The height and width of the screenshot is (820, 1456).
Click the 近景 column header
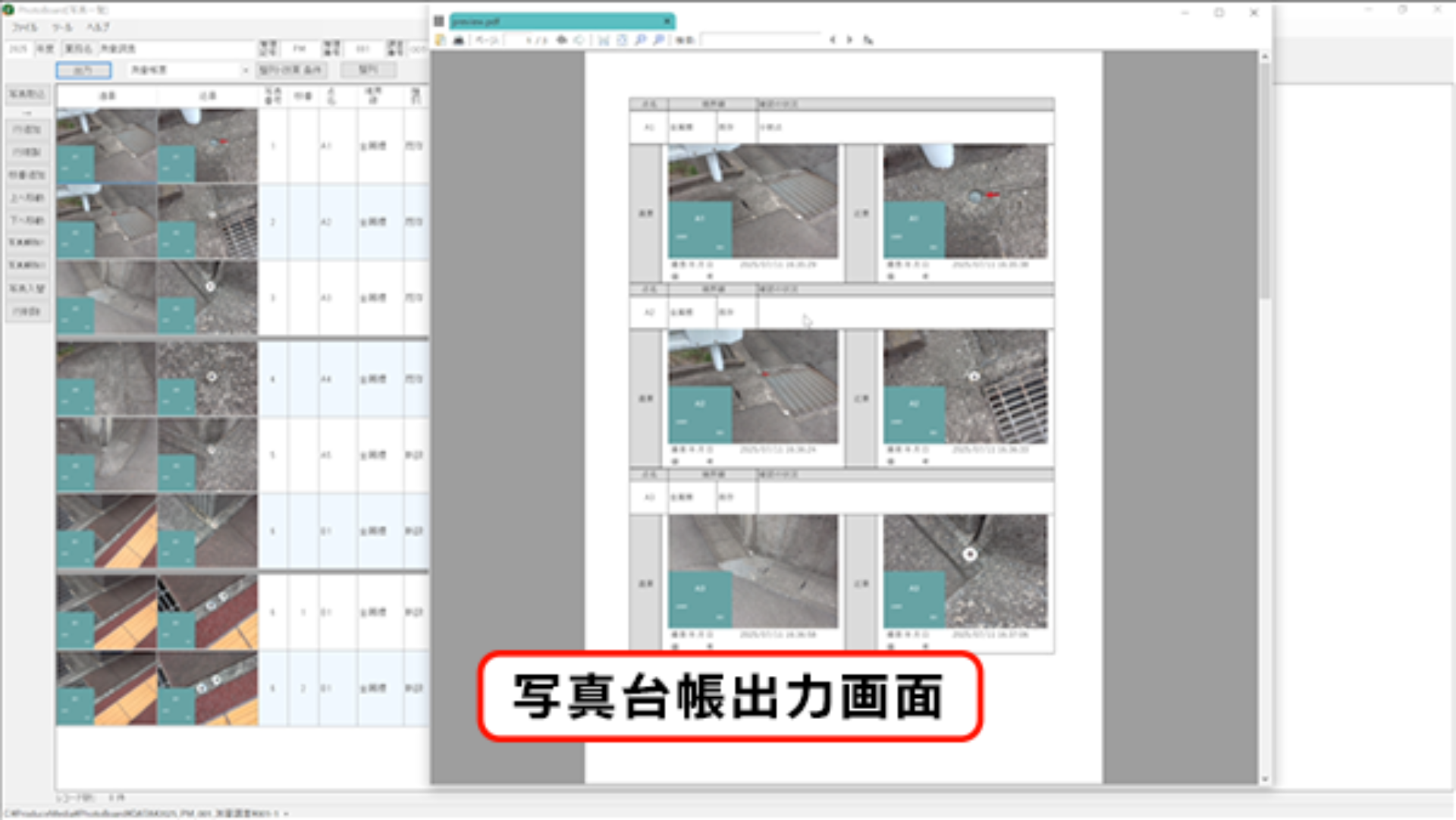[x=208, y=96]
